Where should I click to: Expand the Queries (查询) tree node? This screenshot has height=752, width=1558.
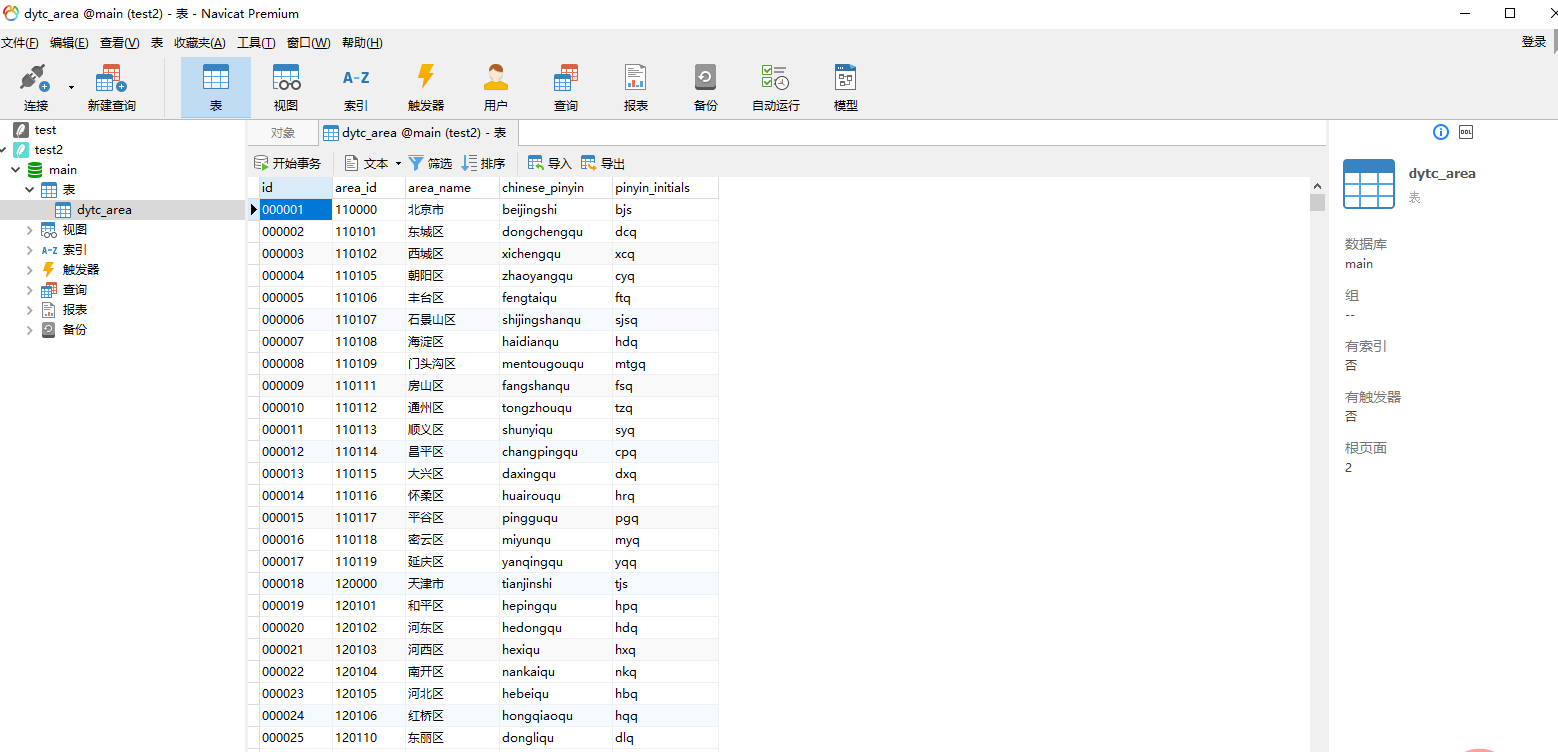[x=31, y=290]
